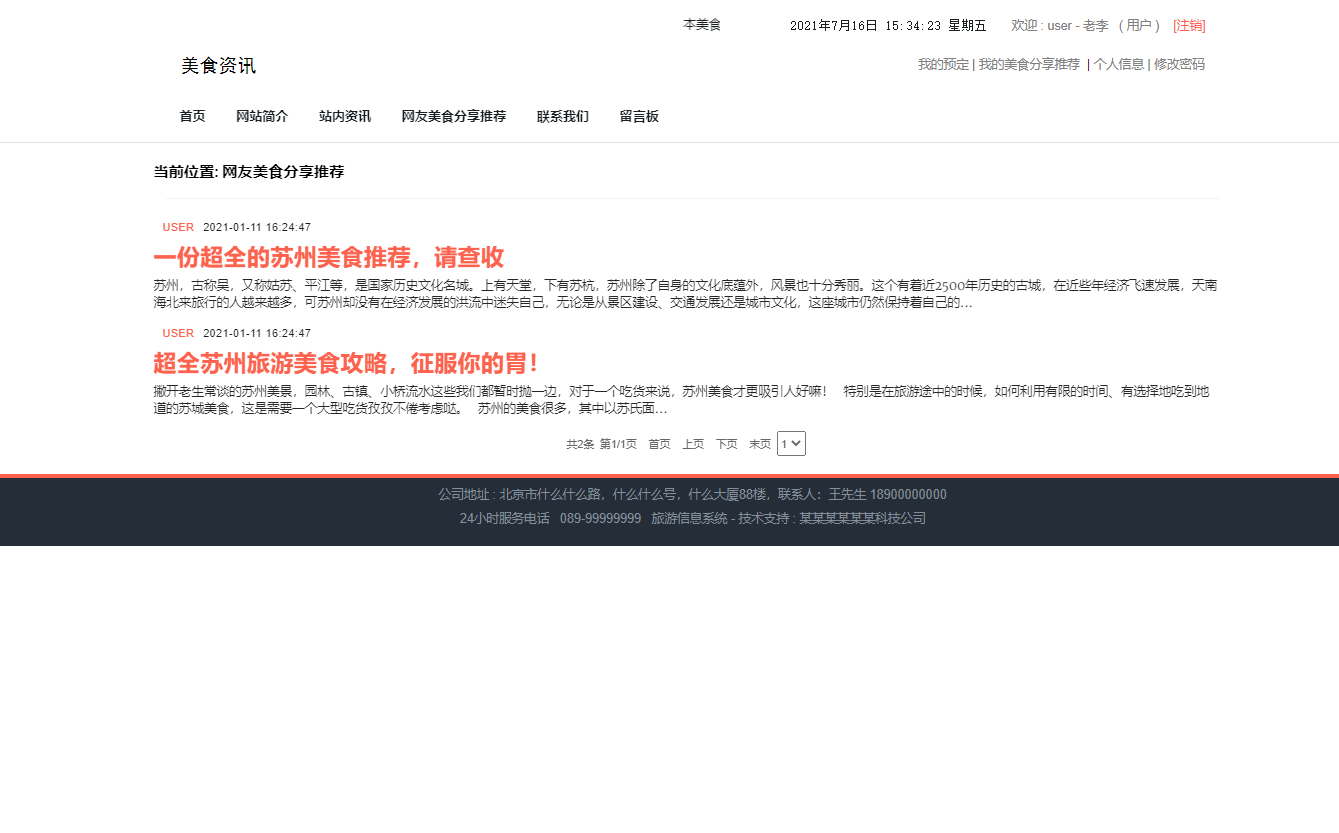
Task: Switch to the 站内资讯 section
Action: (x=344, y=116)
